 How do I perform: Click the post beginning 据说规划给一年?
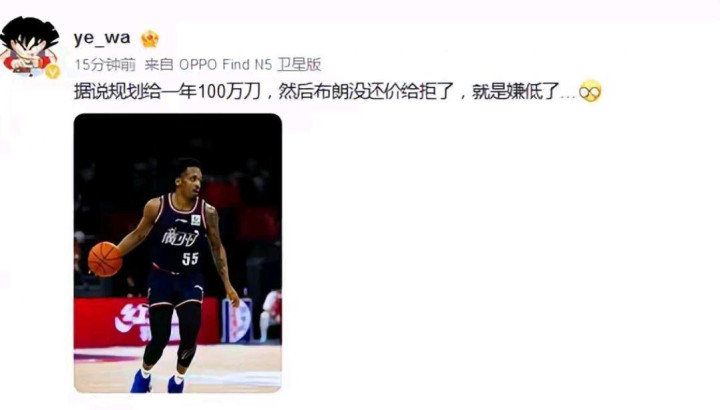[x=338, y=92]
